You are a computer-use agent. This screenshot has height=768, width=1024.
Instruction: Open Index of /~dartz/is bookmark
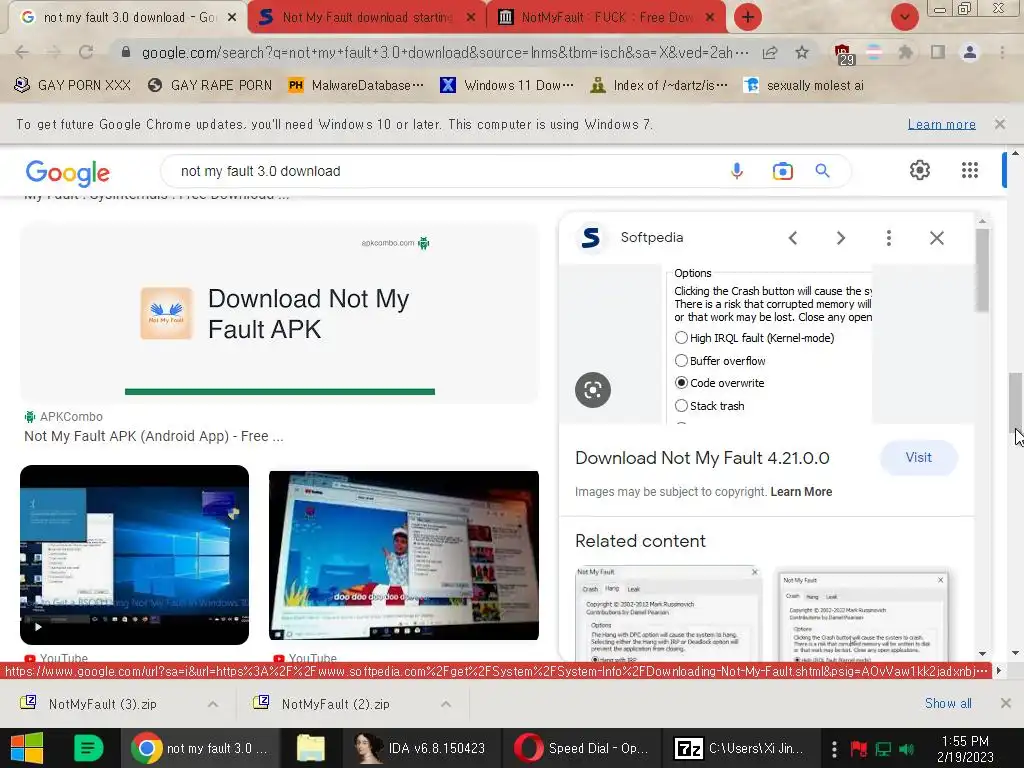pyautogui.click(x=658, y=85)
